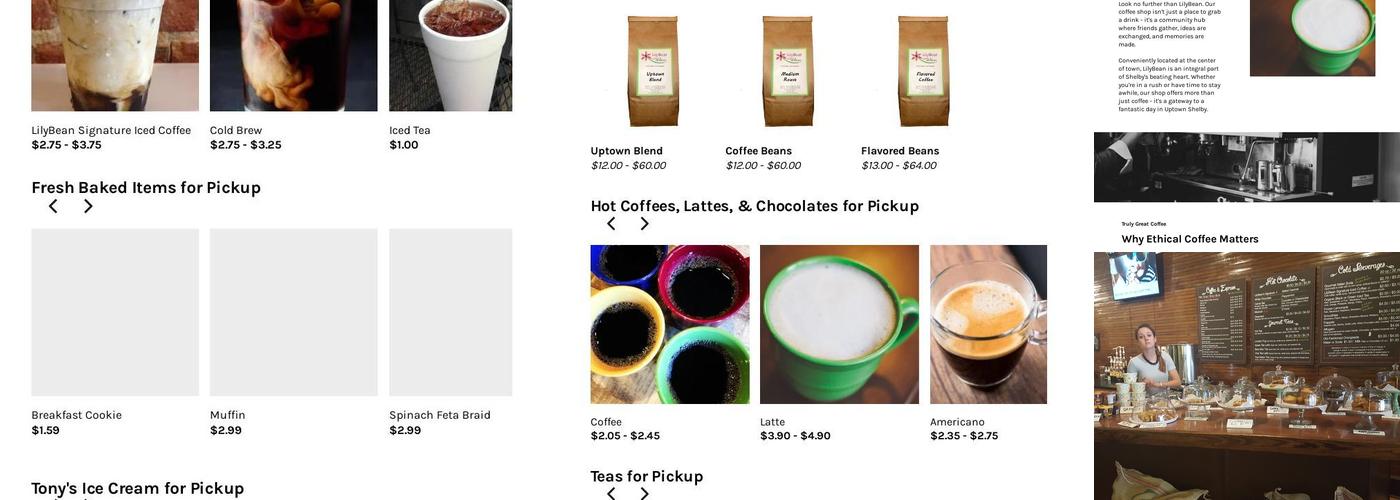Image resolution: width=1400 pixels, height=500 pixels.
Task: Open the Spinach Feta Braid item link
Action: [x=440, y=415]
